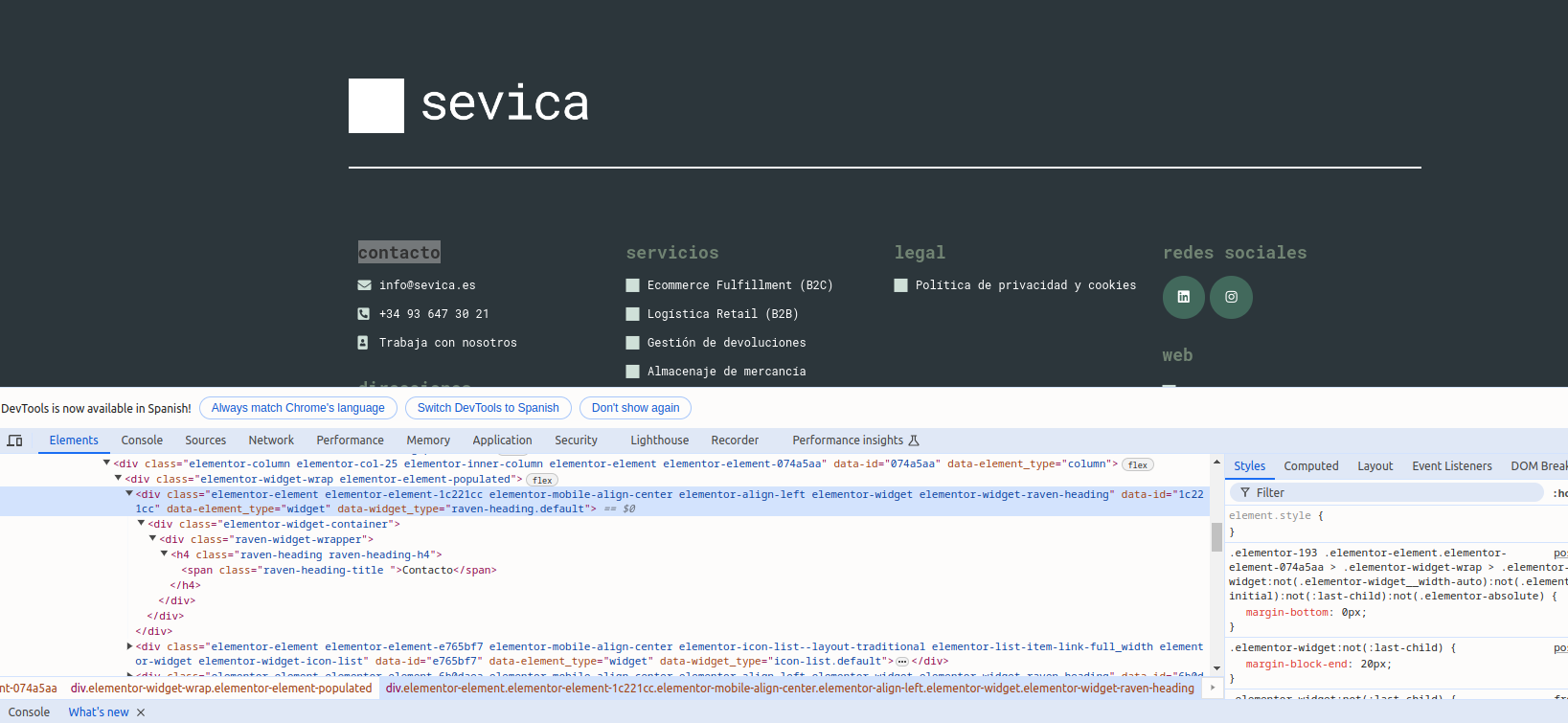Switch to the Network tab
The height and width of the screenshot is (723, 1568).
(271, 441)
